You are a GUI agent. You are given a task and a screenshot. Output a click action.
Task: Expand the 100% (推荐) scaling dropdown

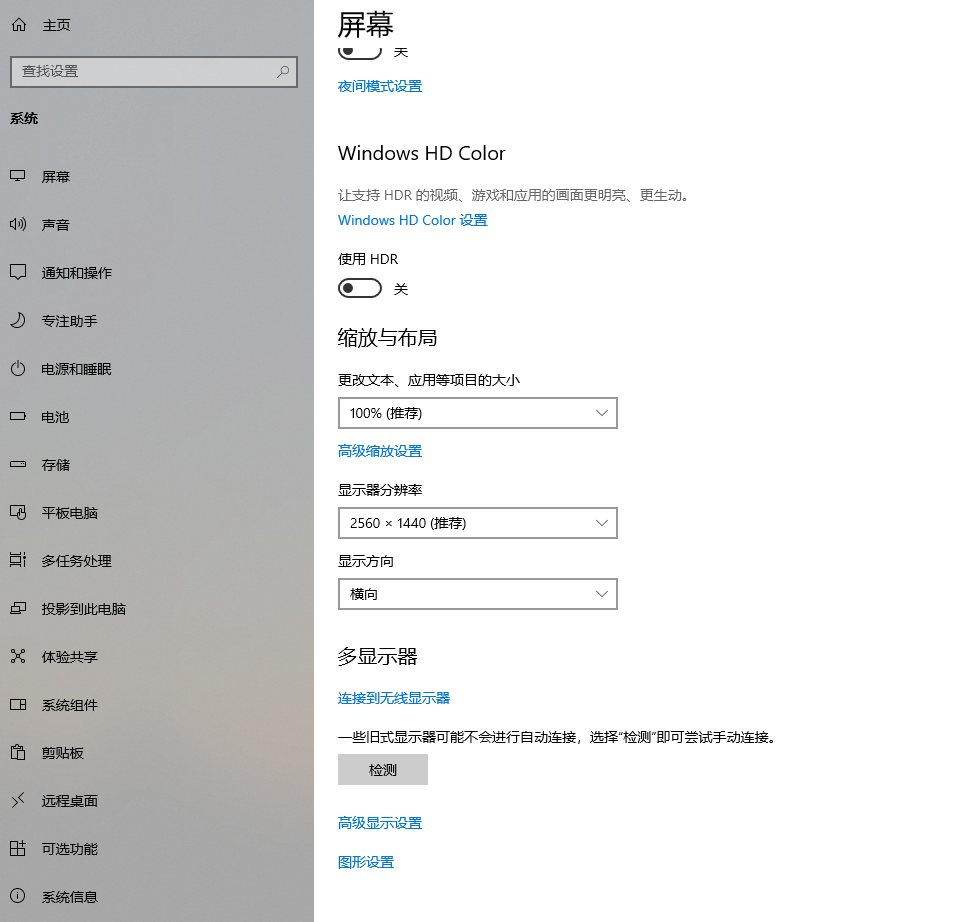tap(477, 413)
